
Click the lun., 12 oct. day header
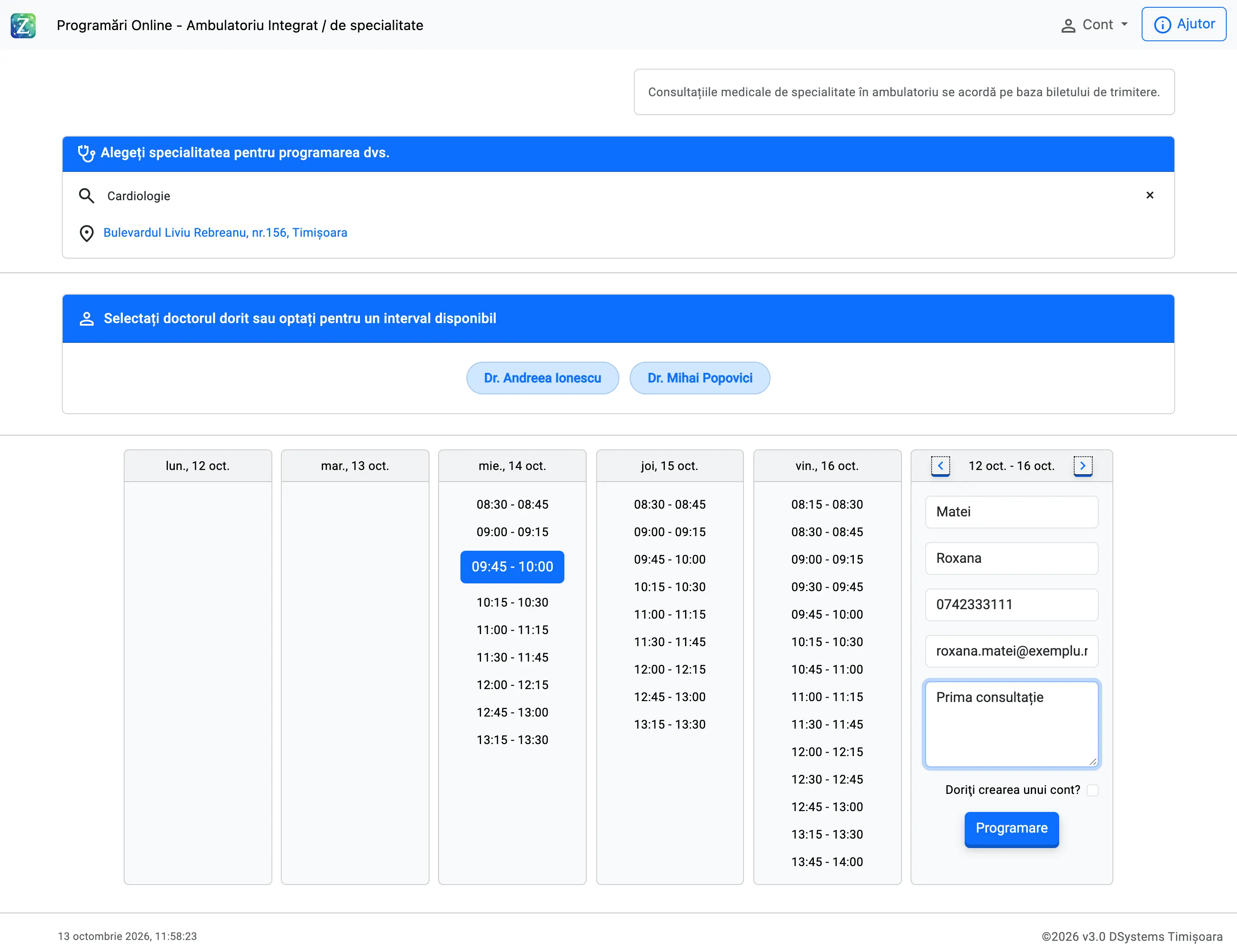point(198,466)
